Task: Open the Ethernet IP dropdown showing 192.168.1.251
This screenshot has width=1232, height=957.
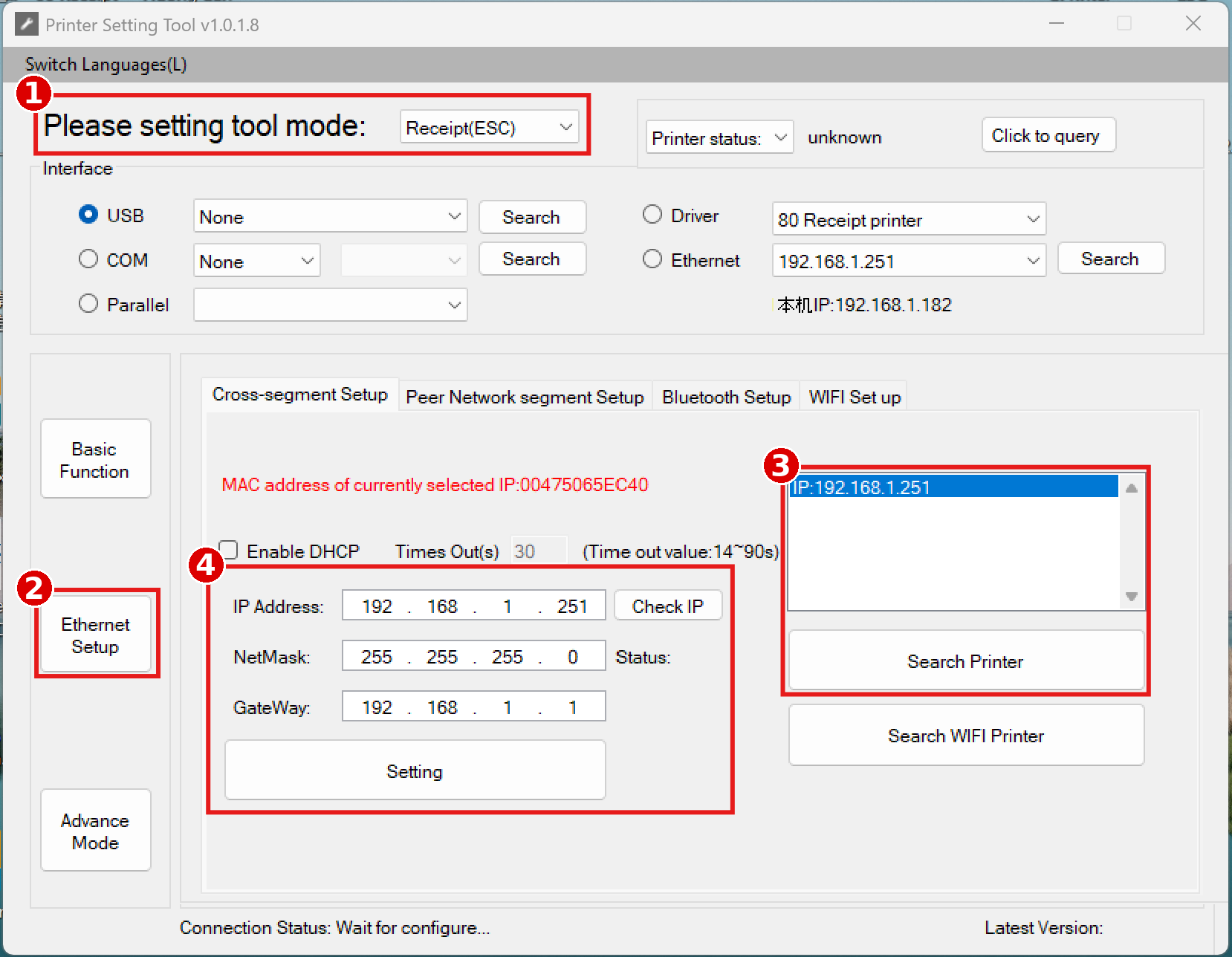Action: pyautogui.click(x=909, y=261)
